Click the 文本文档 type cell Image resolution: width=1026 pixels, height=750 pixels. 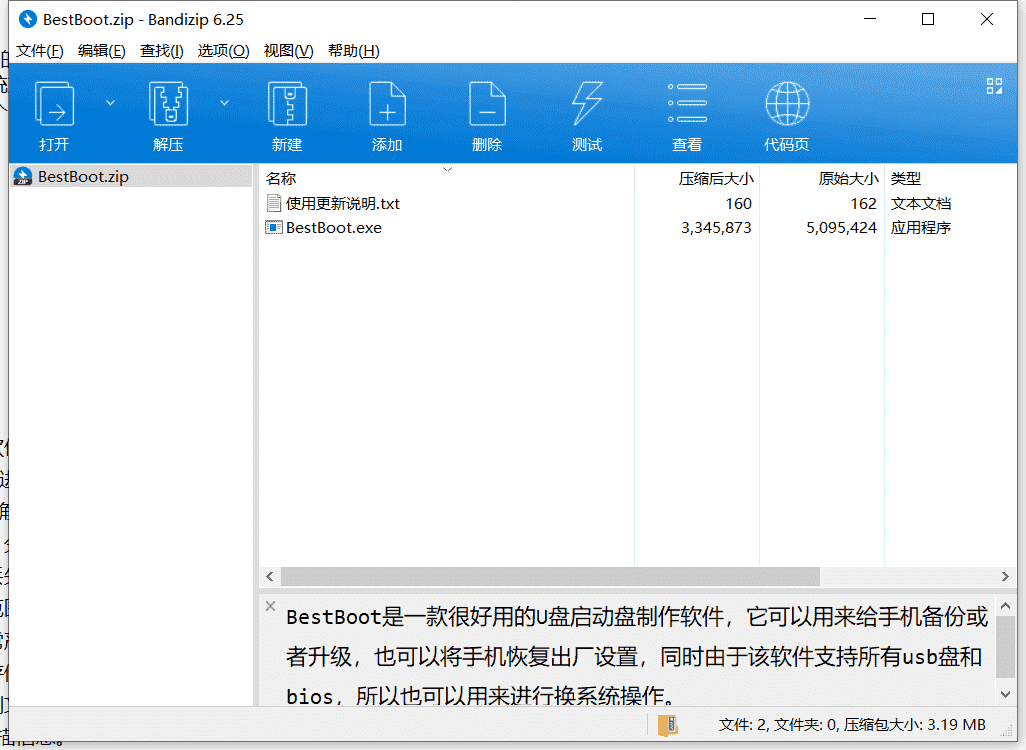921,204
